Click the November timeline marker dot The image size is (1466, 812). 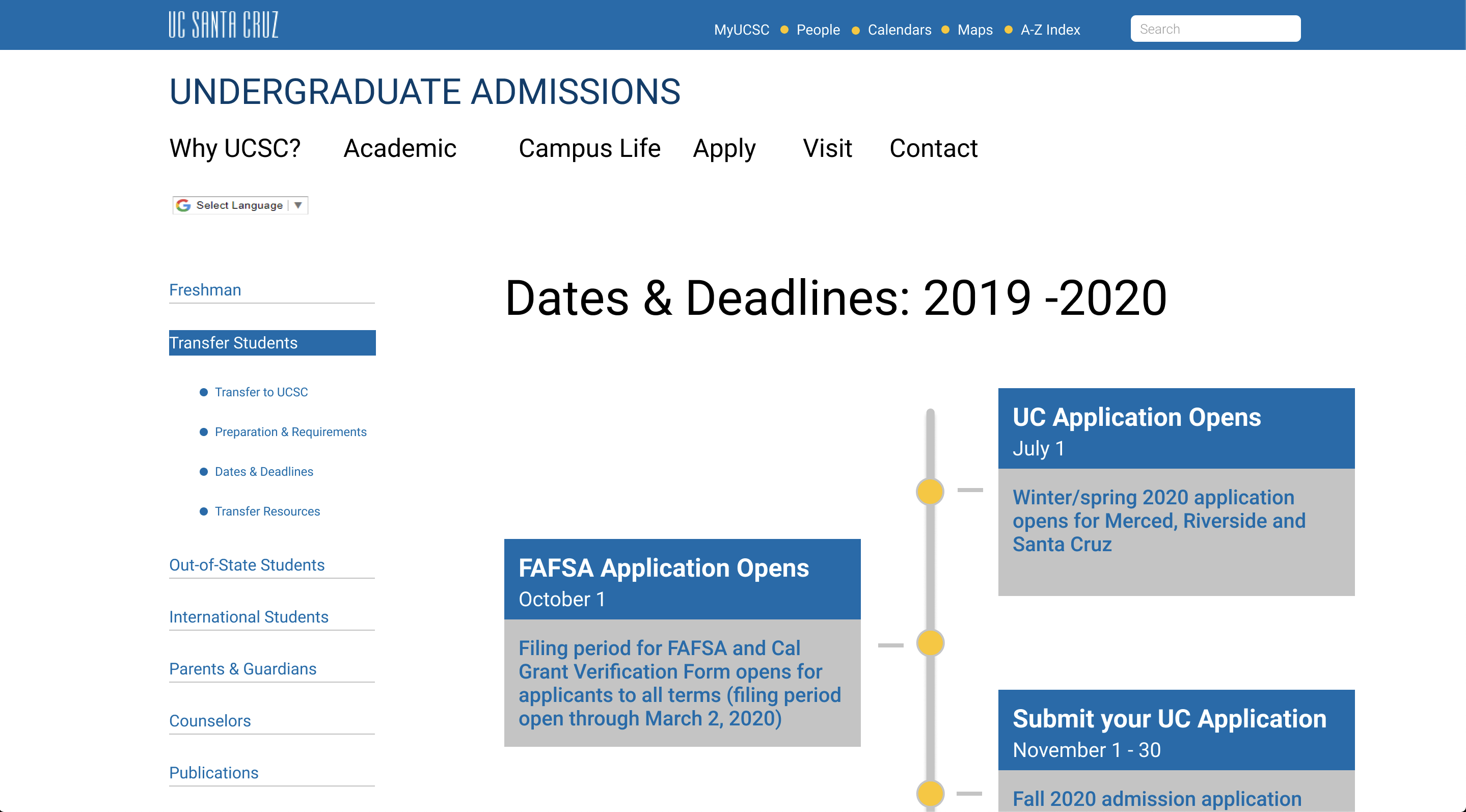(930, 794)
